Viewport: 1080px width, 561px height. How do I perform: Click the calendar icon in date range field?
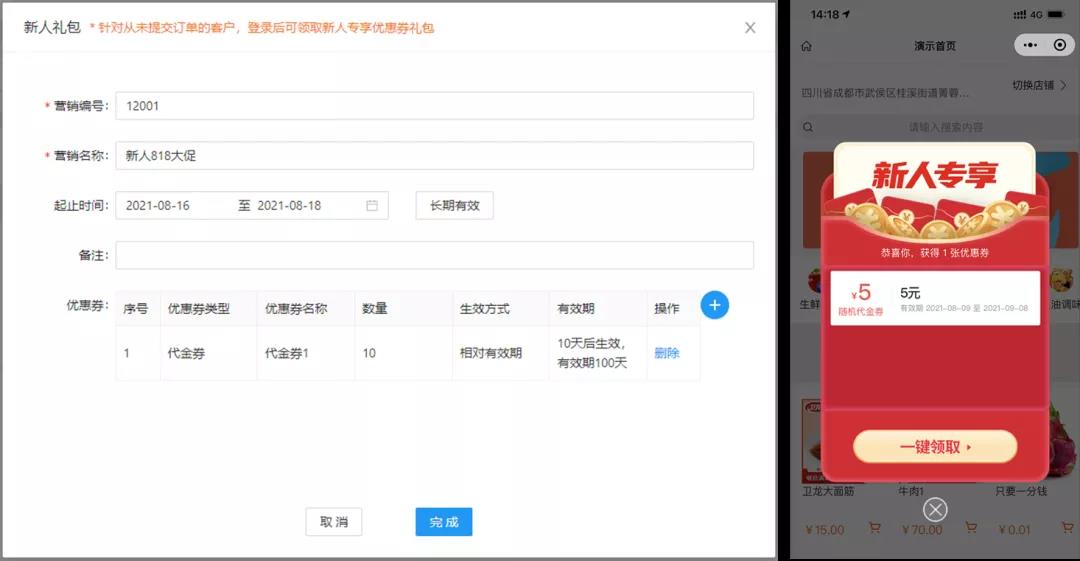[372, 206]
